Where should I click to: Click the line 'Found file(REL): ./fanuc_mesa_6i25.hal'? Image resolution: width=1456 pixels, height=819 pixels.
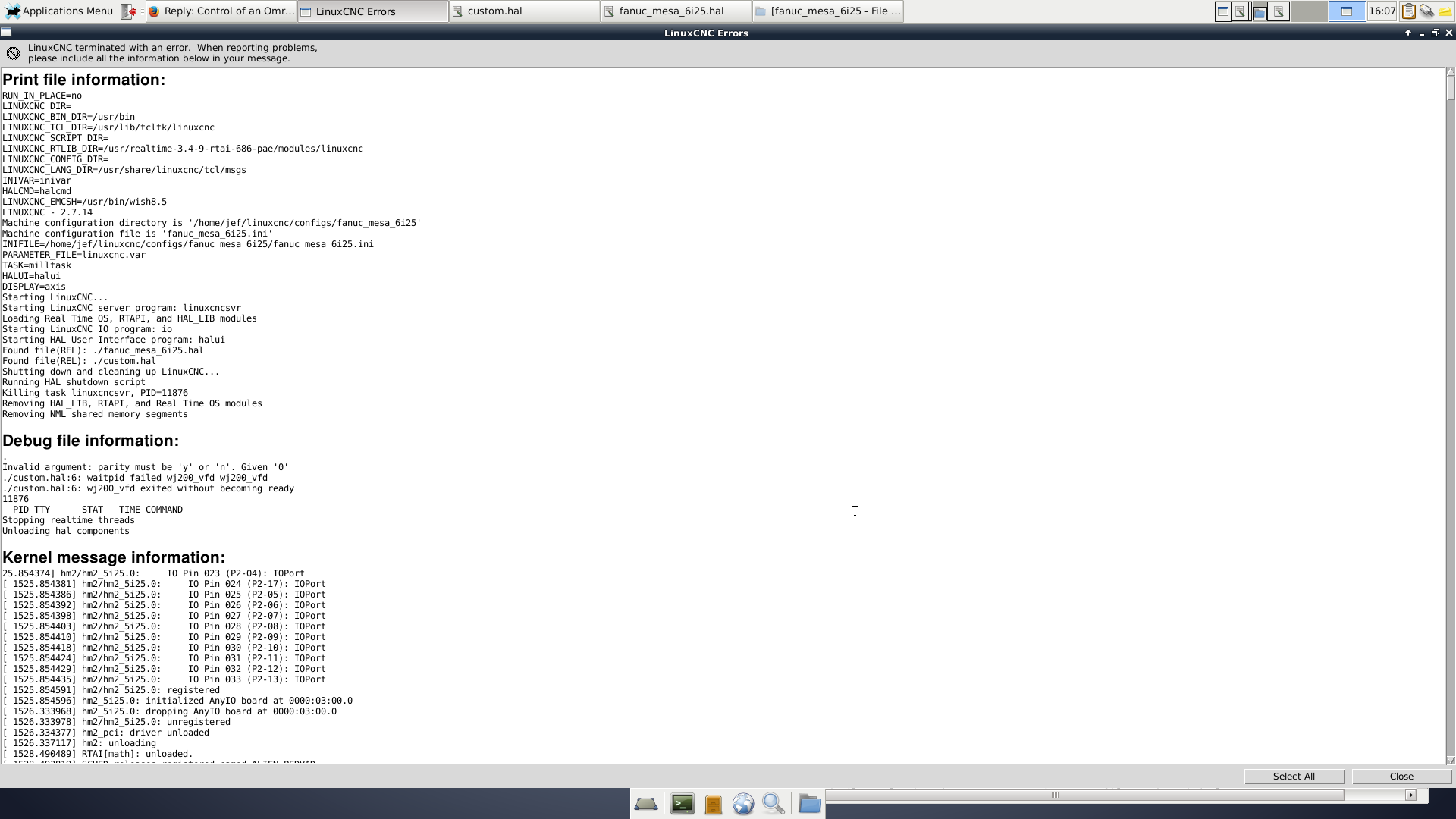103,350
